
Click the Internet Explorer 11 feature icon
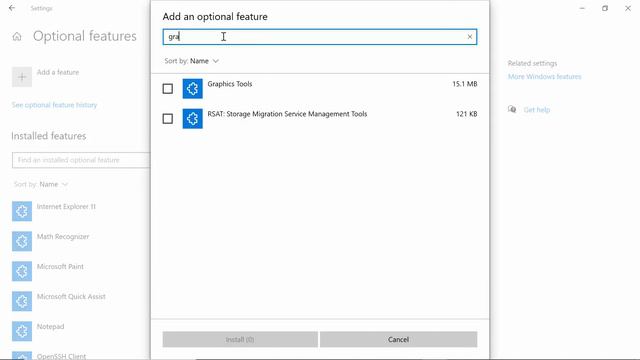(22, 211)
